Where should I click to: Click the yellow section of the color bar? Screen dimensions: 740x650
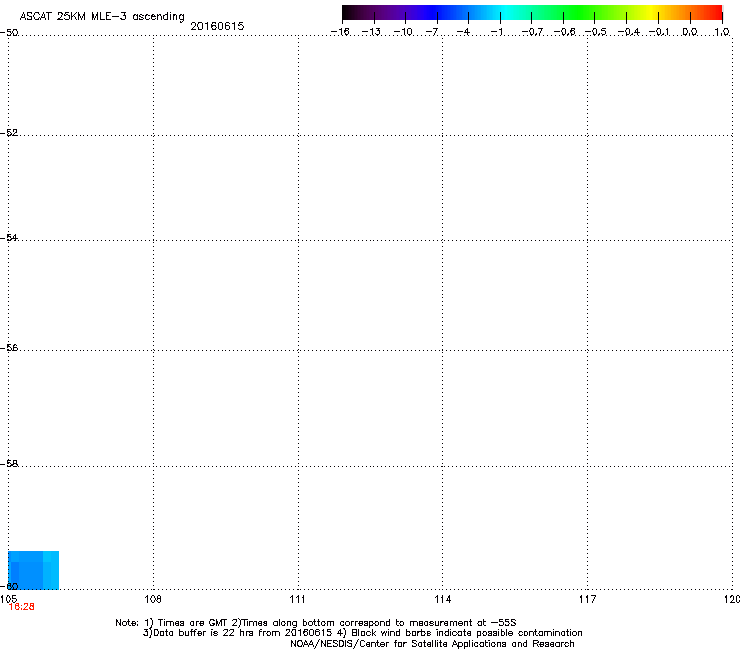coord(651,12)
